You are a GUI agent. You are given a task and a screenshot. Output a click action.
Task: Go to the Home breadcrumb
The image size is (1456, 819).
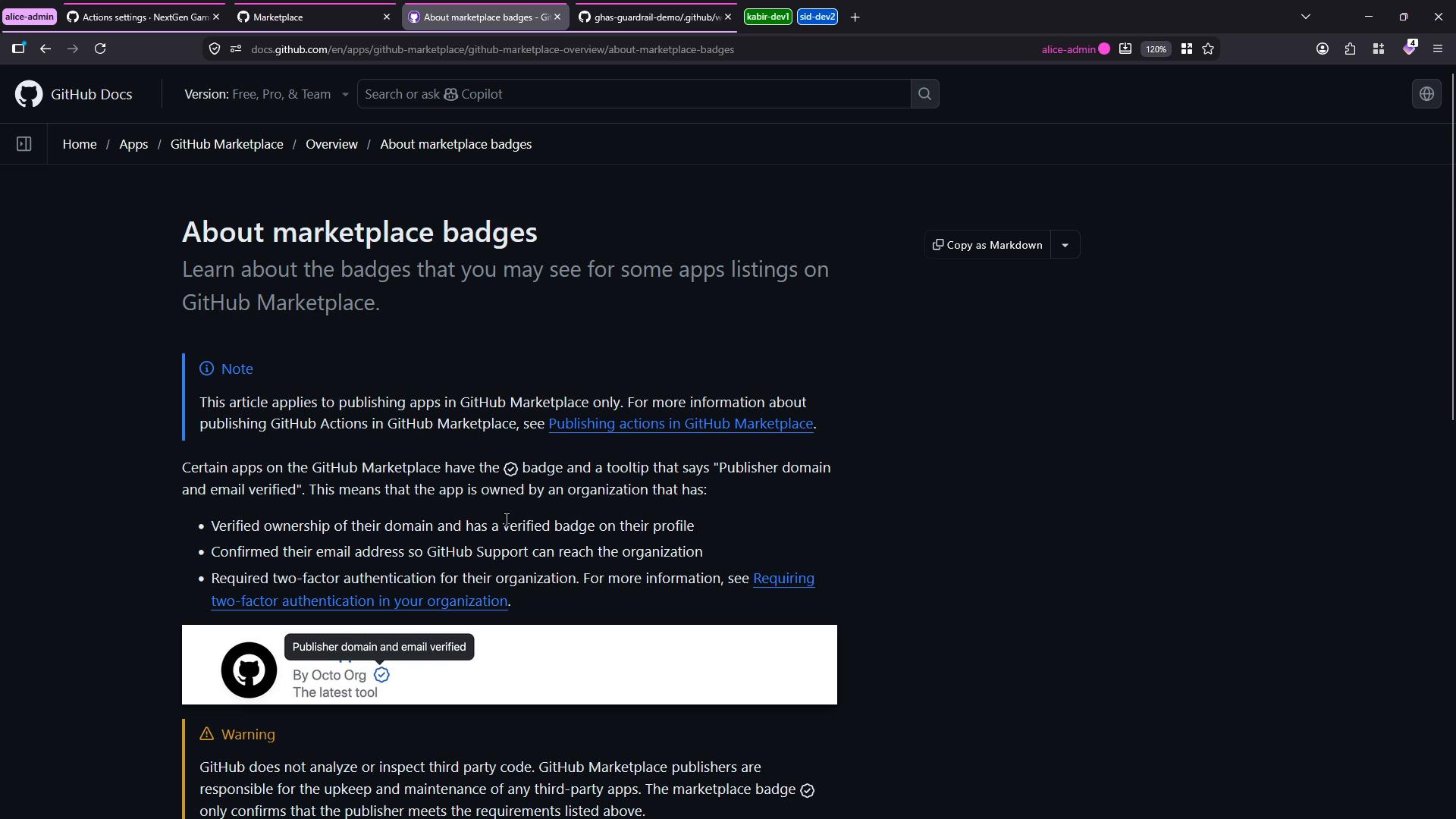(x=80, y=144)
